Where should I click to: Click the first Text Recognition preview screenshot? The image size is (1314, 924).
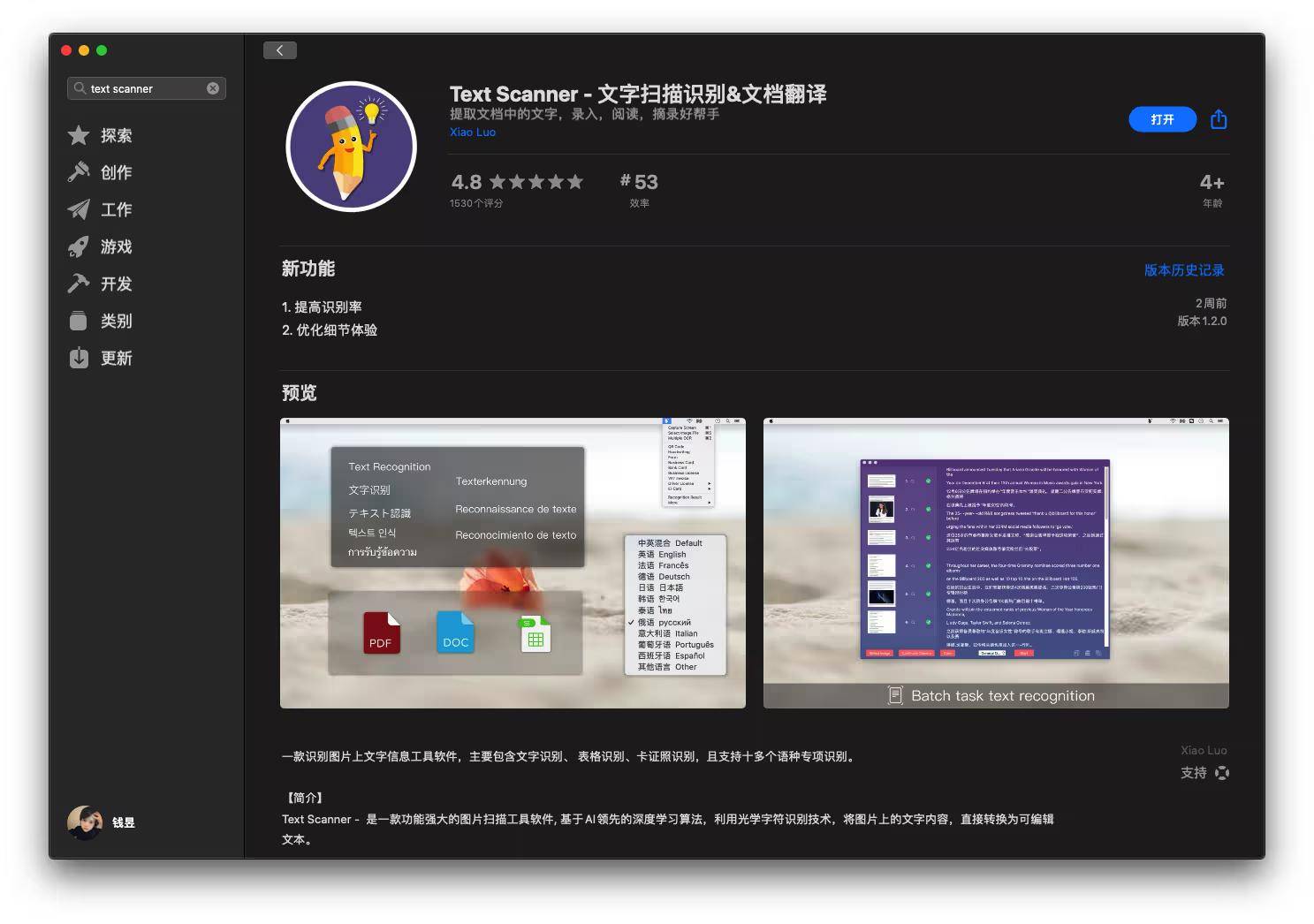pos(513,563)
